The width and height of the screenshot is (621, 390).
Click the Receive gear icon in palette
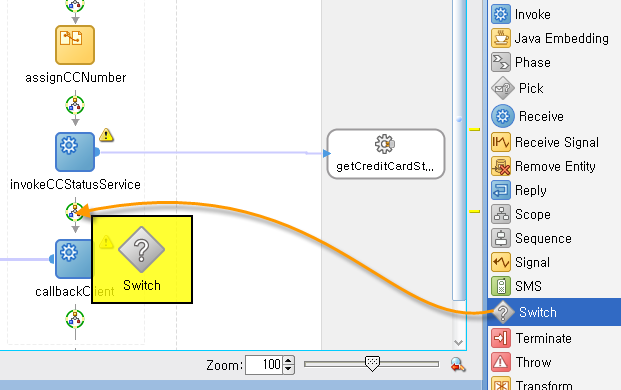click(x=503, y=116)
